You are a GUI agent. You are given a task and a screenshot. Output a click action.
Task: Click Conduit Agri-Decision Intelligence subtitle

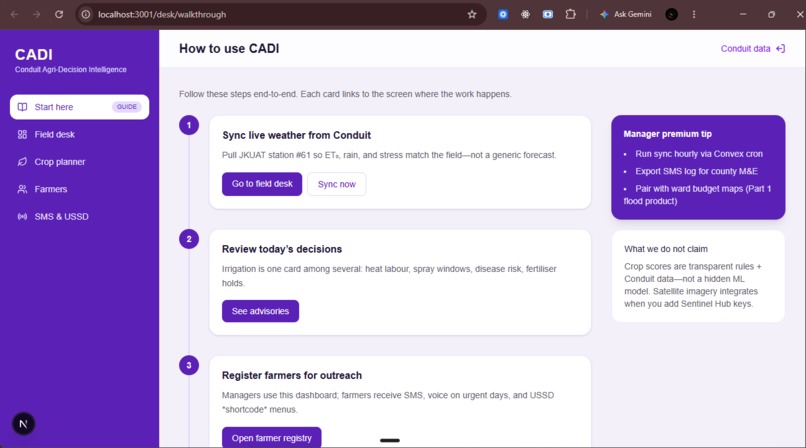(70, 69)
